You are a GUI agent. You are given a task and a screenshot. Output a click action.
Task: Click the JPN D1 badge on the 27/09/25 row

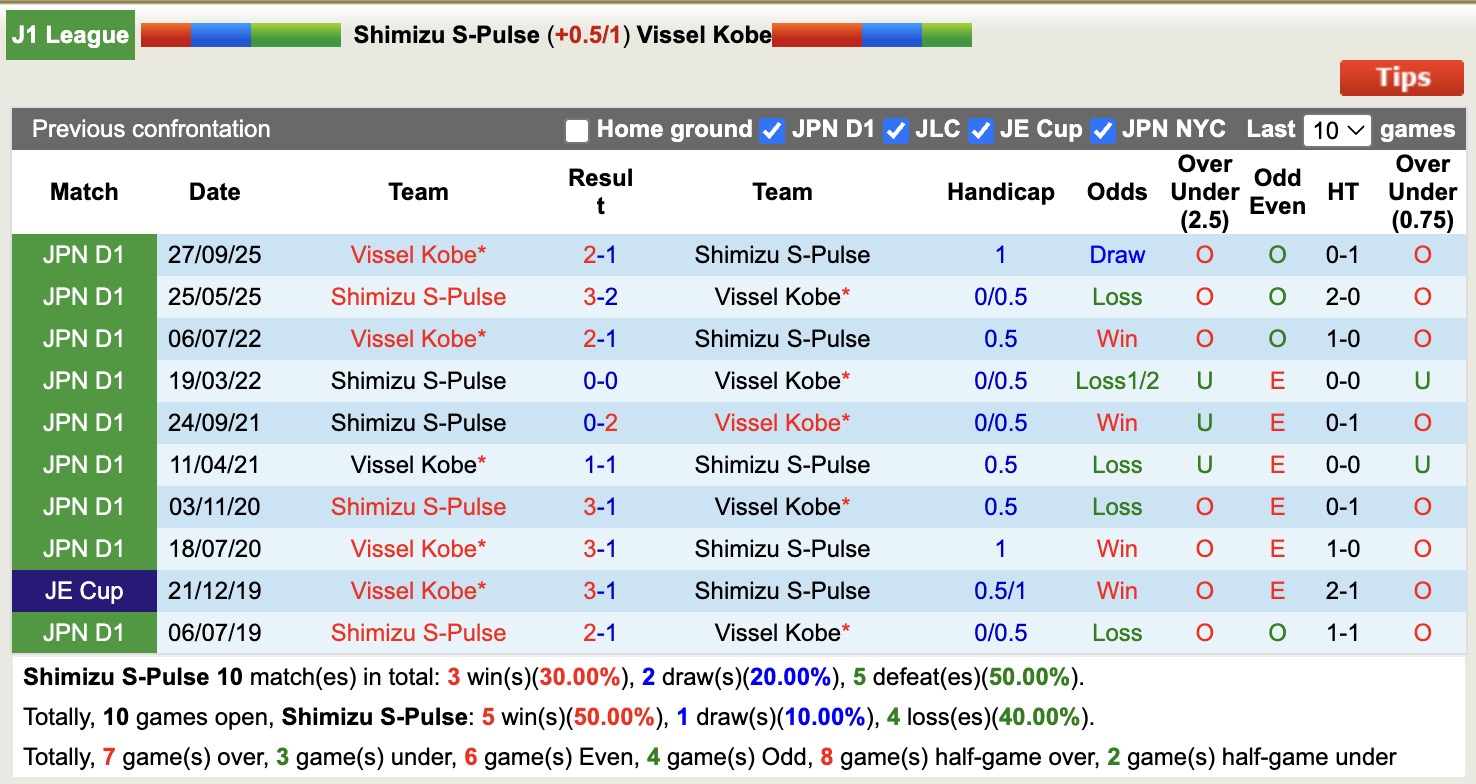pyautogui.click(x=83, y=255)
